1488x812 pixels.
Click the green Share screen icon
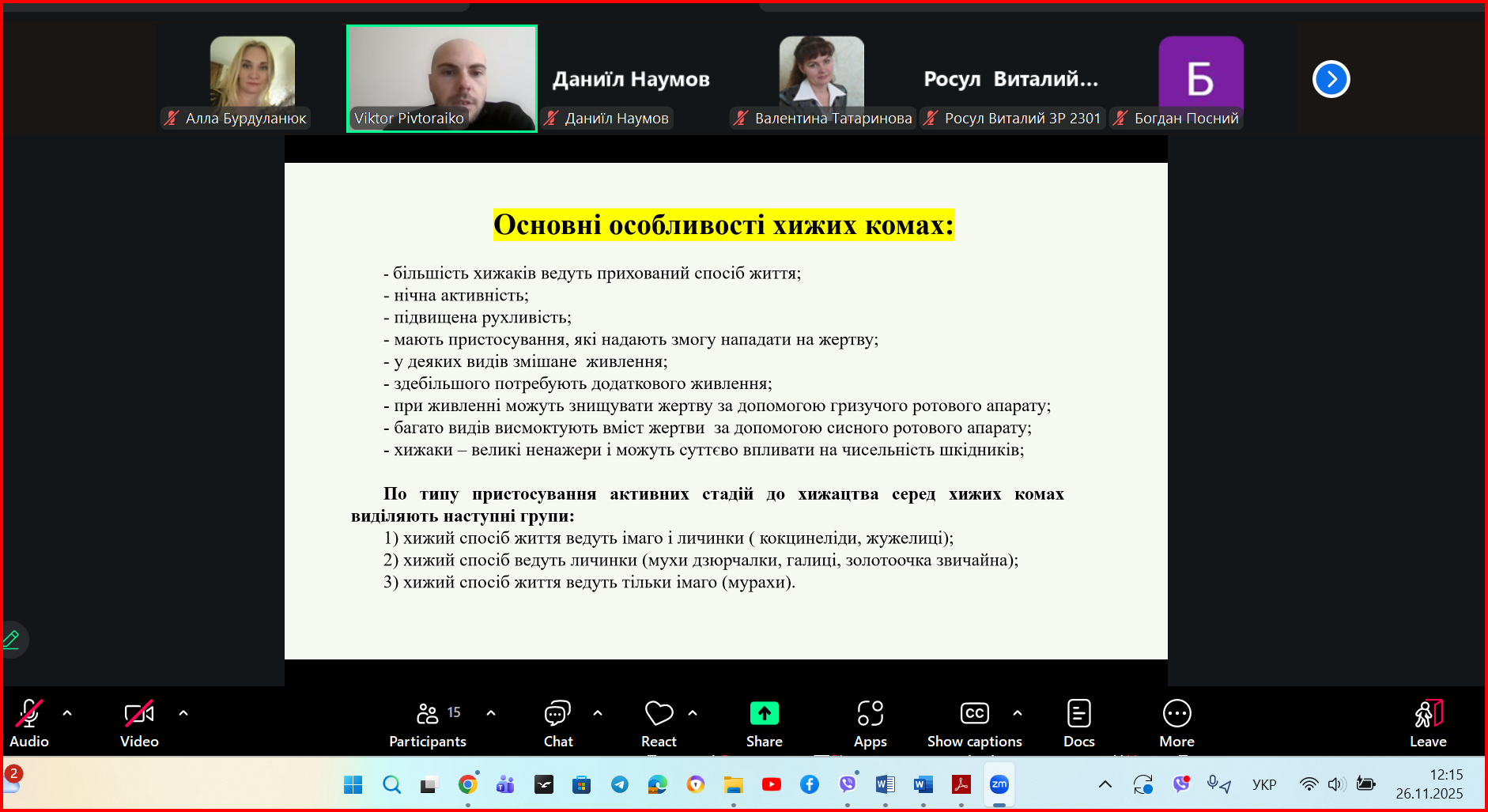coord(764,713)
